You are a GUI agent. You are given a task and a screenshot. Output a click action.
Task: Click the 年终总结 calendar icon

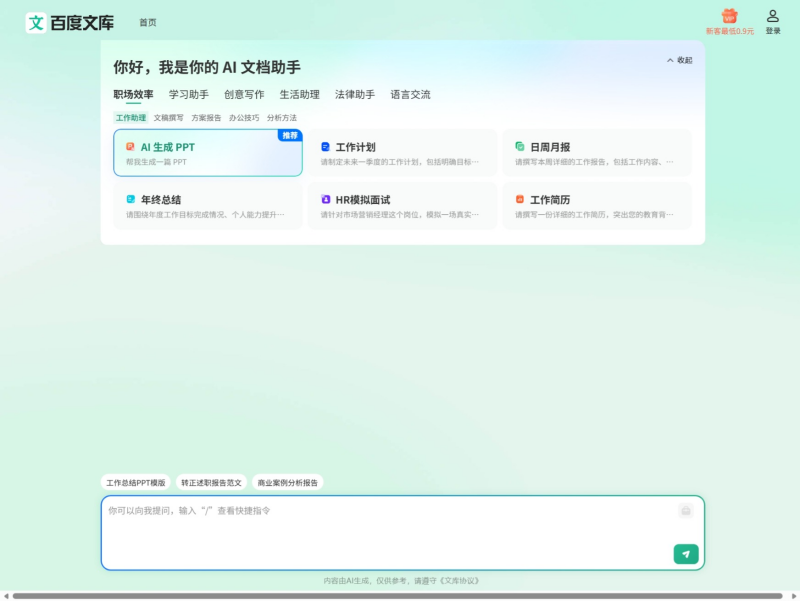tap(129, 199)
